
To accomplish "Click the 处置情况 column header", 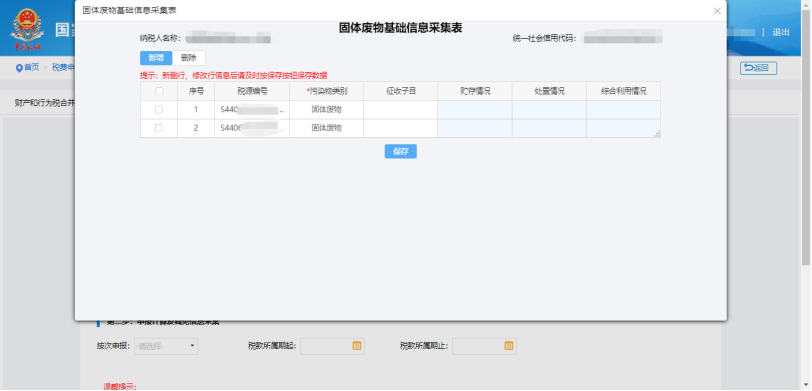I will (x=549, y=91).
